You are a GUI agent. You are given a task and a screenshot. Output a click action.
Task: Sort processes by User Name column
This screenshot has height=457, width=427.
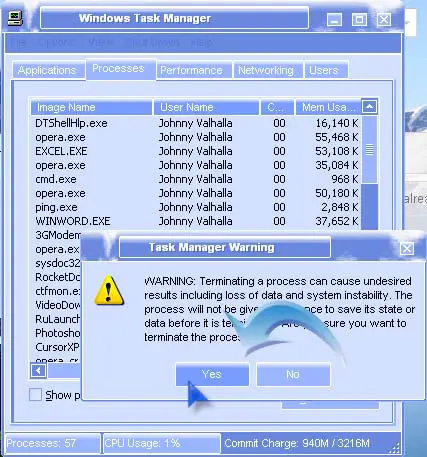[x=206, y=107]
